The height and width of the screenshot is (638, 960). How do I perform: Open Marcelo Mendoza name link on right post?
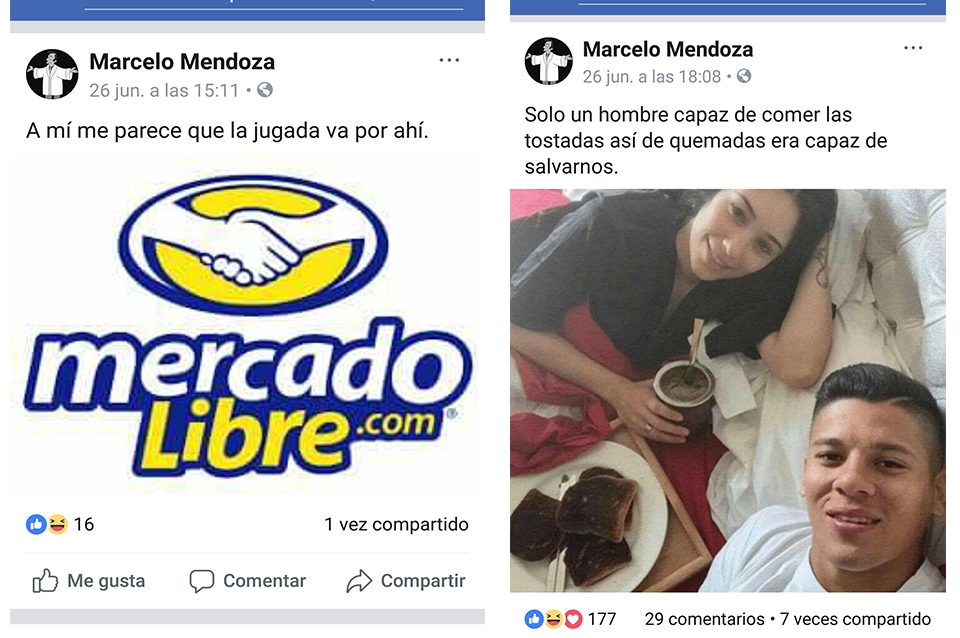coord(667,49)
